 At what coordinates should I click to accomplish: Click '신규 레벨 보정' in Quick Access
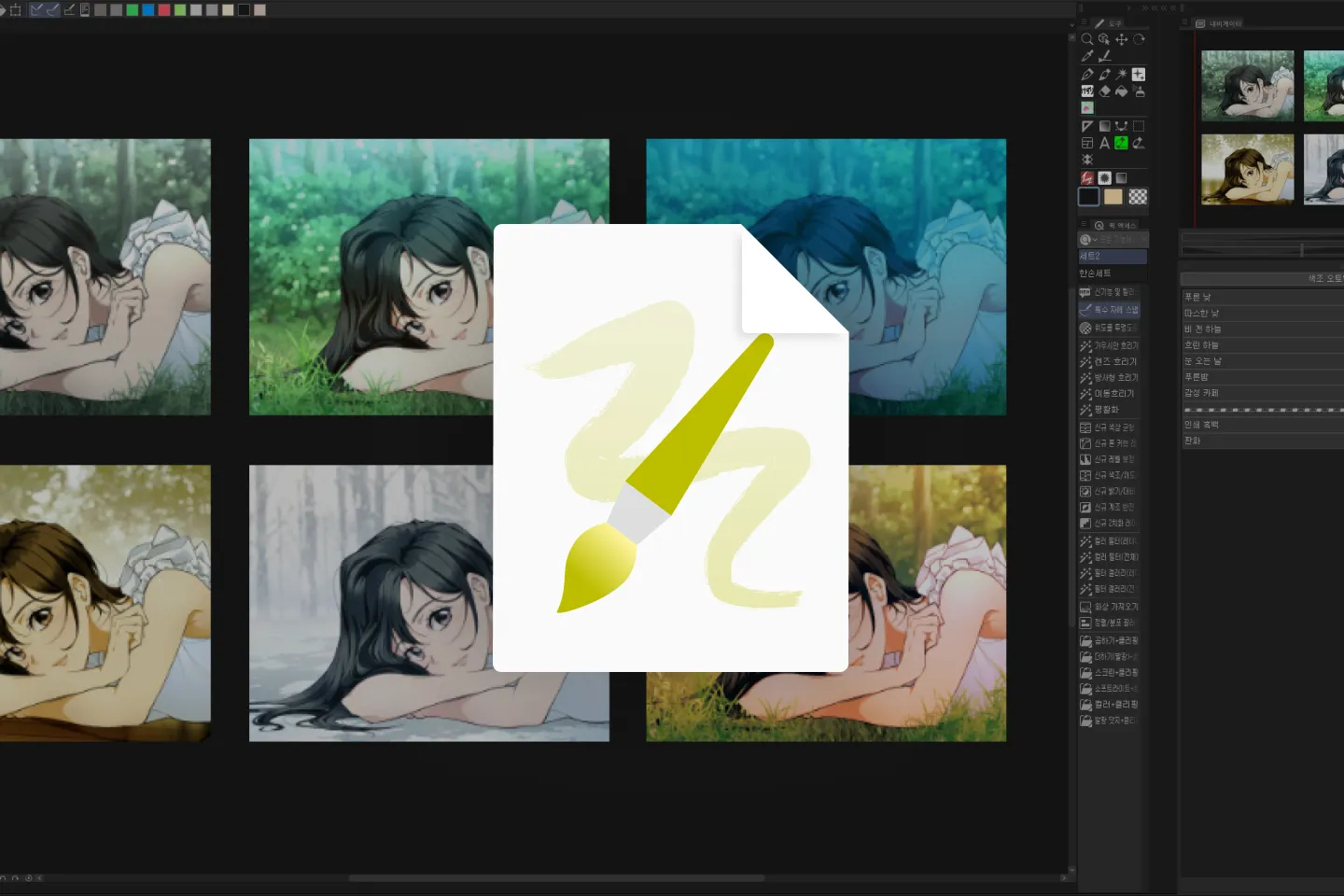tap(1109, 459)
